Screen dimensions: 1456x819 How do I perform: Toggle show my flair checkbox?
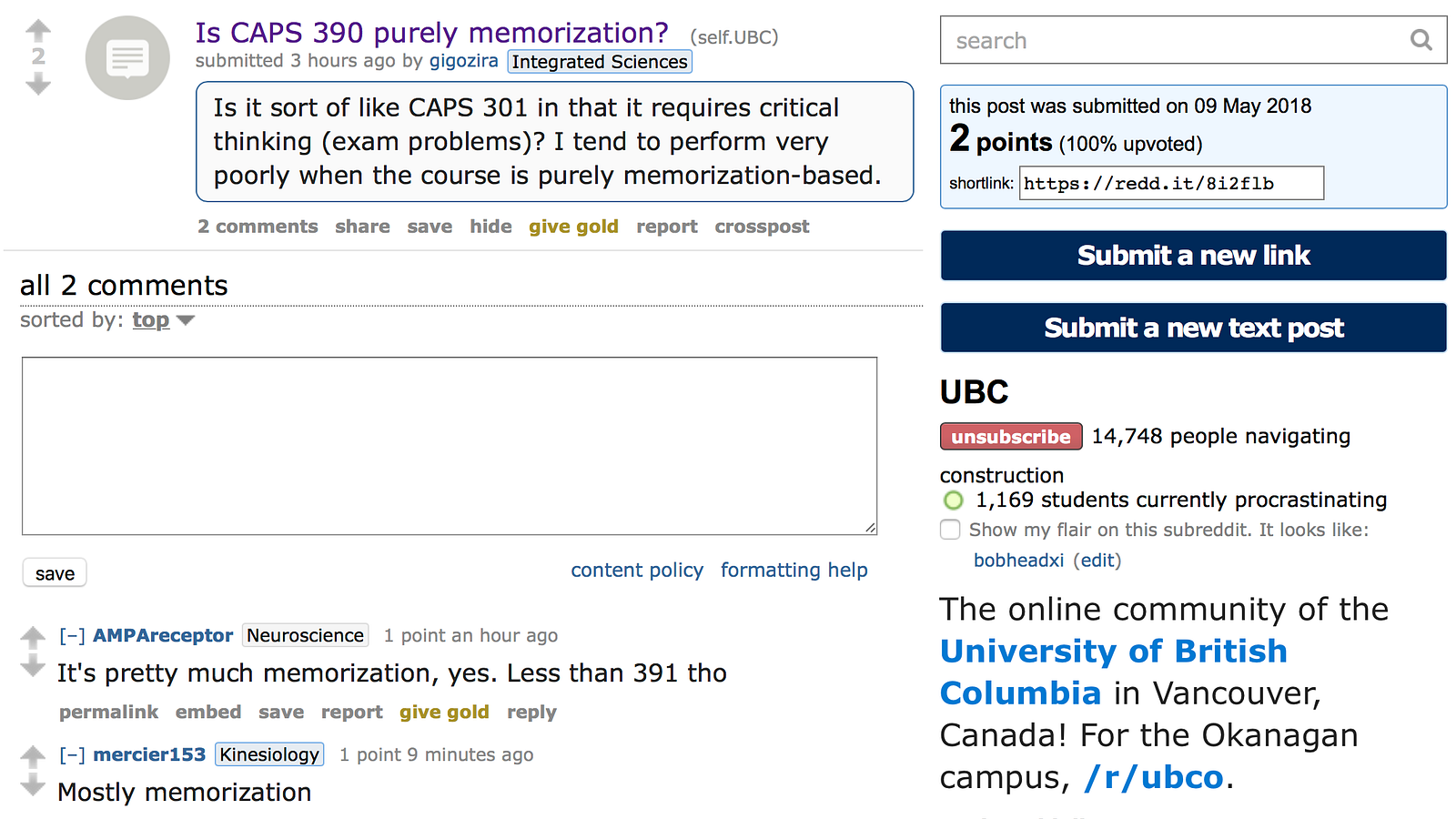tap(950, 530)
